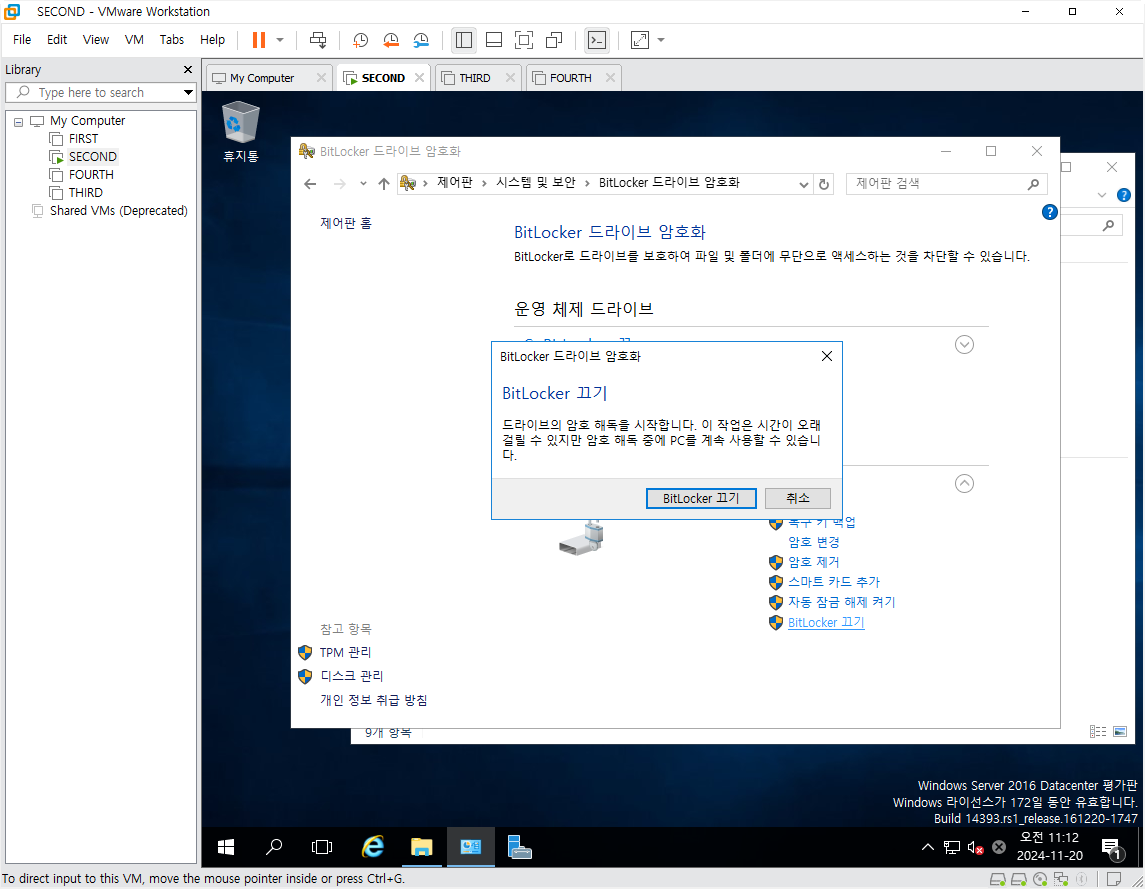The width and height of the screenshot is (1145, 889).
Task: Click the 암호 변경 link
Action: [813, 542]
